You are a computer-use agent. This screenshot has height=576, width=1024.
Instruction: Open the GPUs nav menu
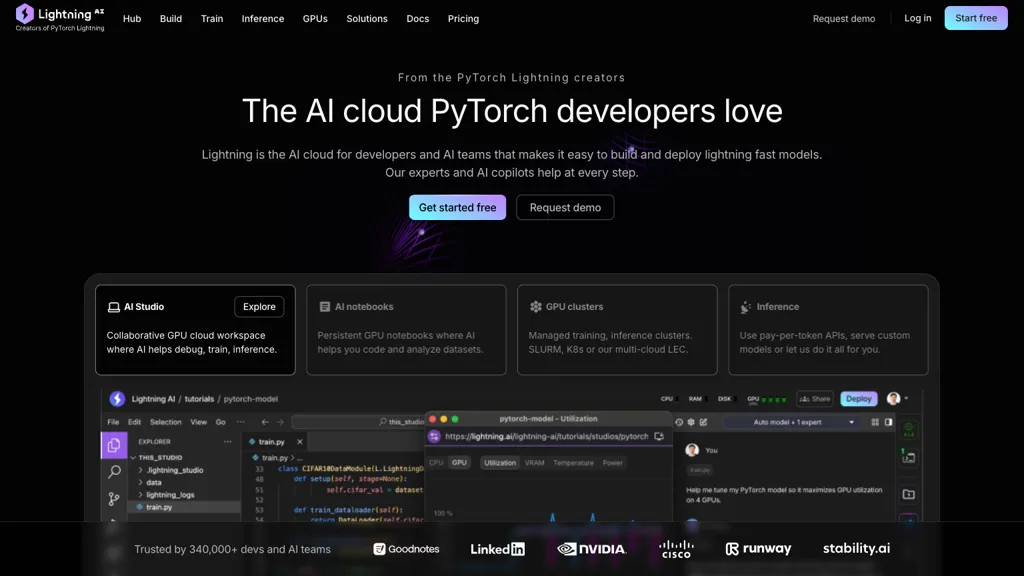tap(315, 19)
